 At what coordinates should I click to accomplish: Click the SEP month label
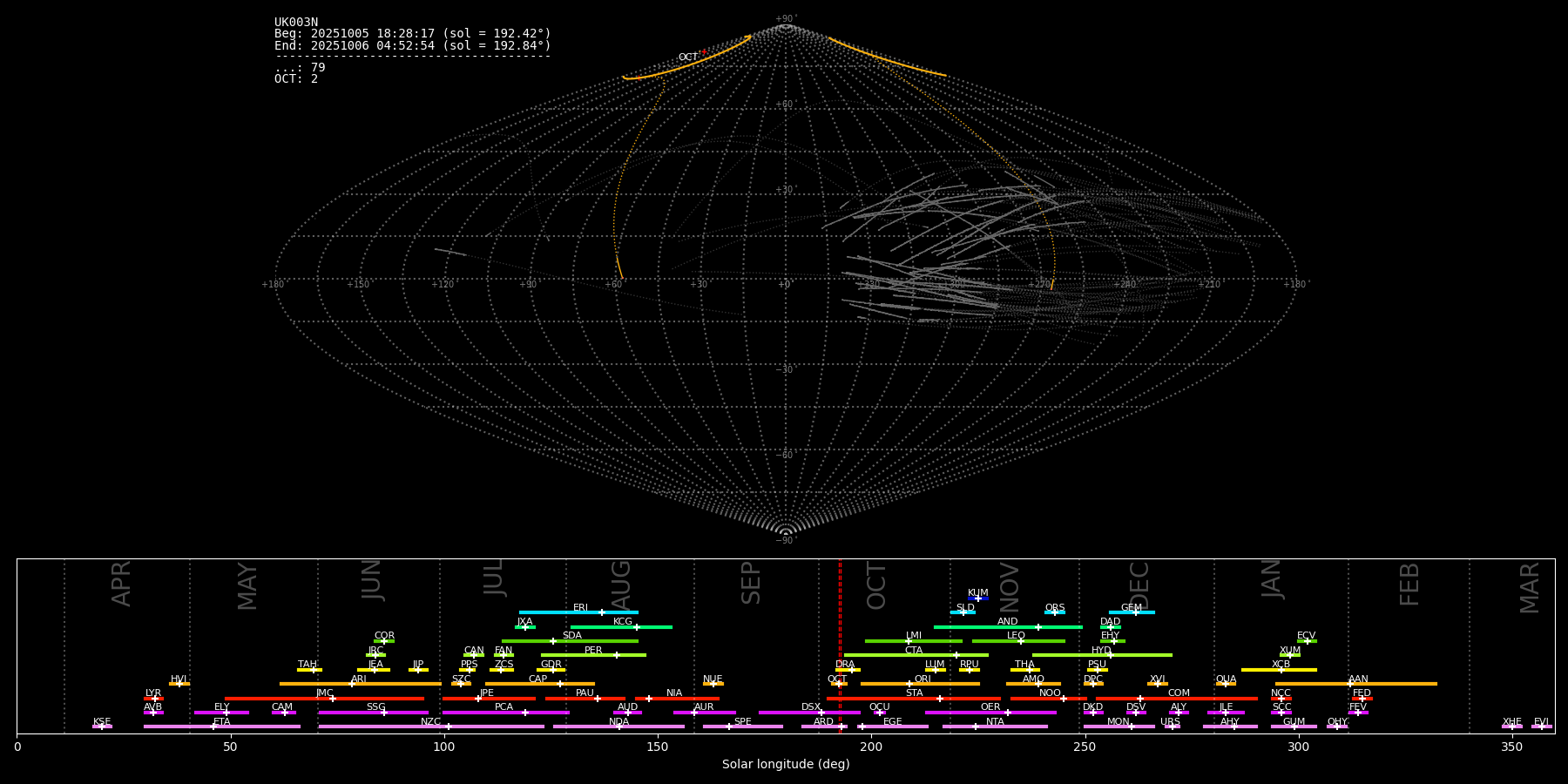pyautogui.click(x=751, y=583)
